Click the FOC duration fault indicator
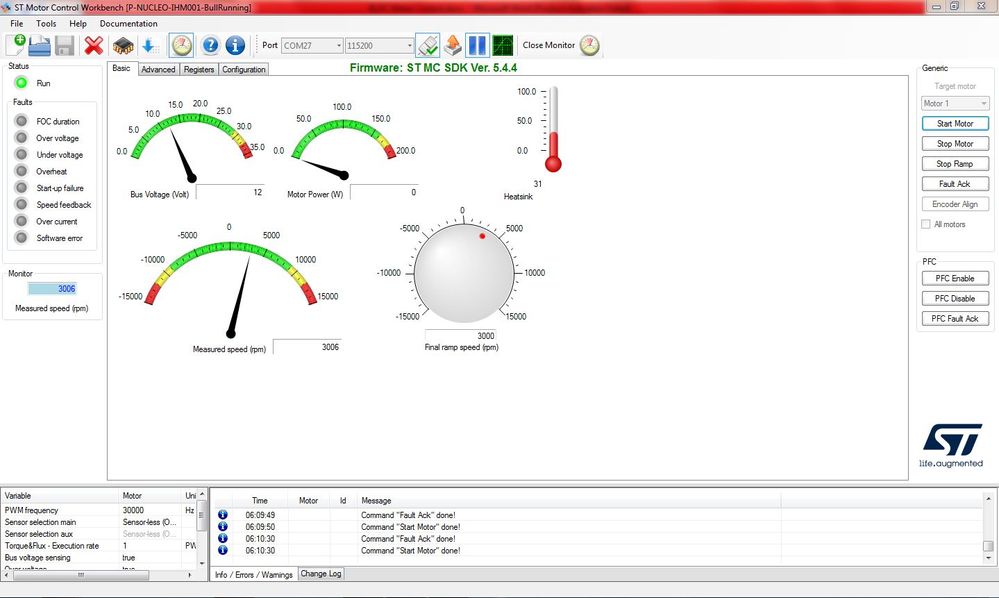 click(21, 121)
